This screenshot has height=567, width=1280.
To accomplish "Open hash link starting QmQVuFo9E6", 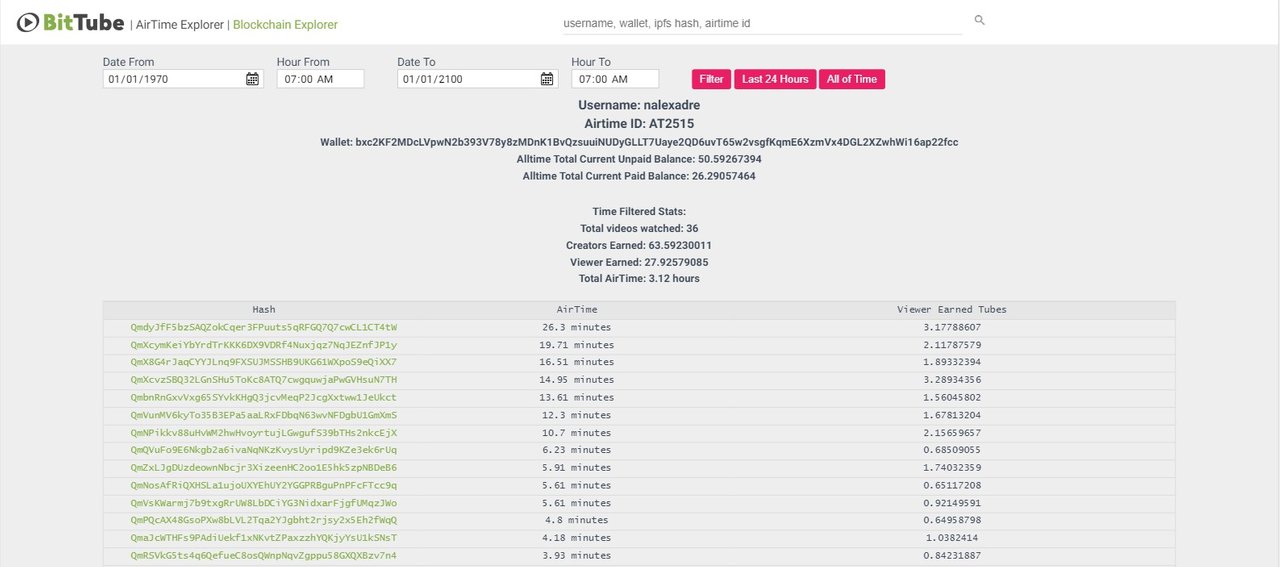I will tap(263, 450).
